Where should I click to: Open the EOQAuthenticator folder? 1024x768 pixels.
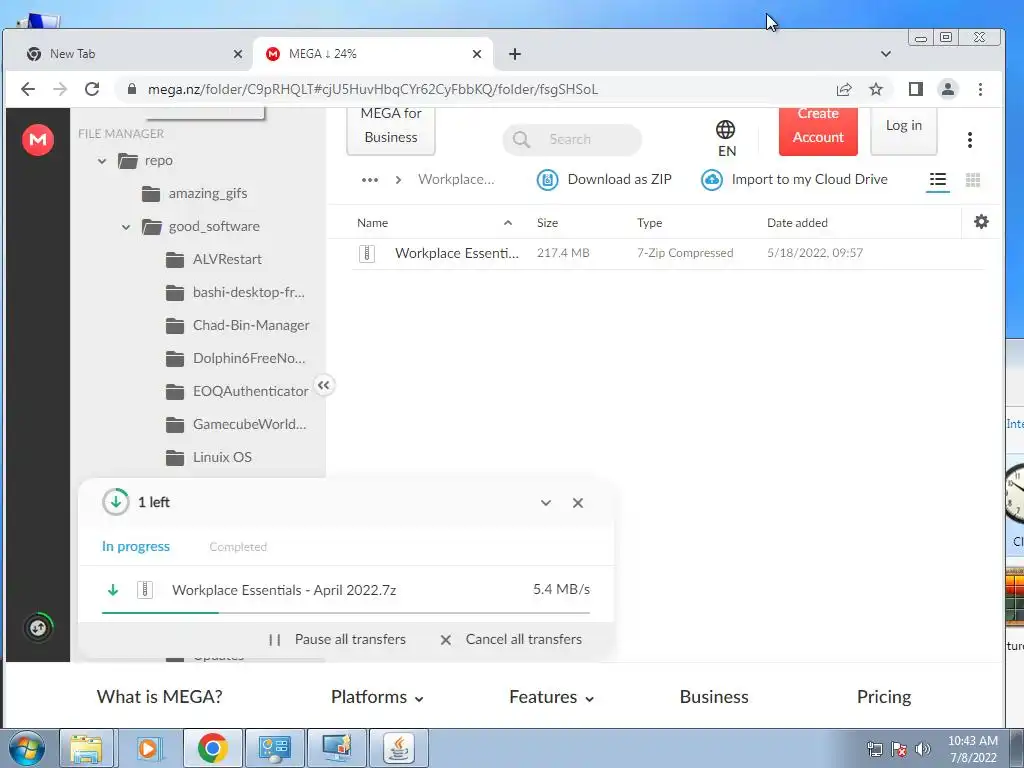pyautogui.click(x=237, y=391)
